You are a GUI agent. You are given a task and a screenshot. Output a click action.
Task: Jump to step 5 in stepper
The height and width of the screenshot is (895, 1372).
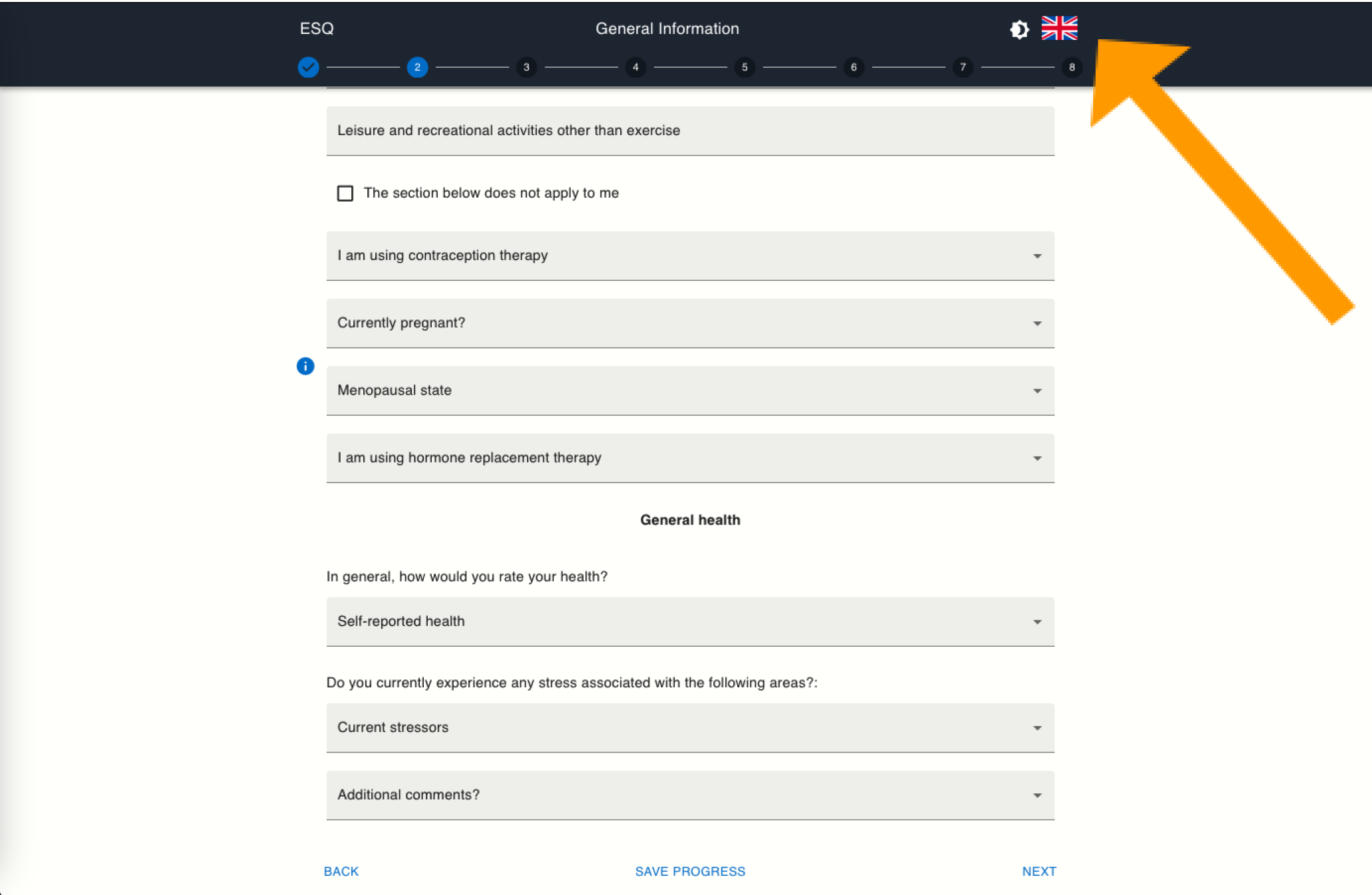click(745, 67)
